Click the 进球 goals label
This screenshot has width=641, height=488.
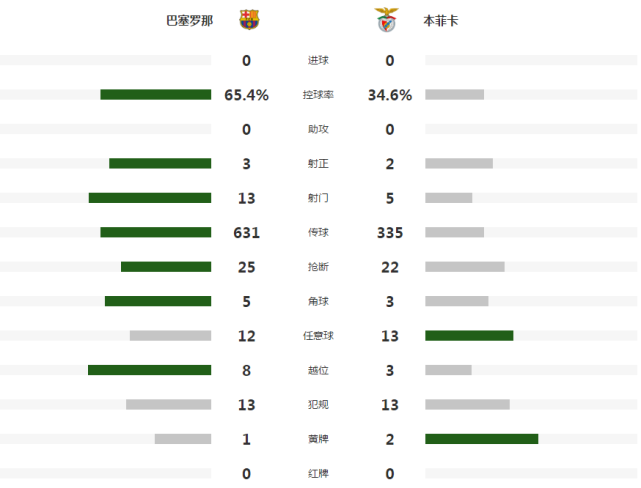click(x=318, y=60)
